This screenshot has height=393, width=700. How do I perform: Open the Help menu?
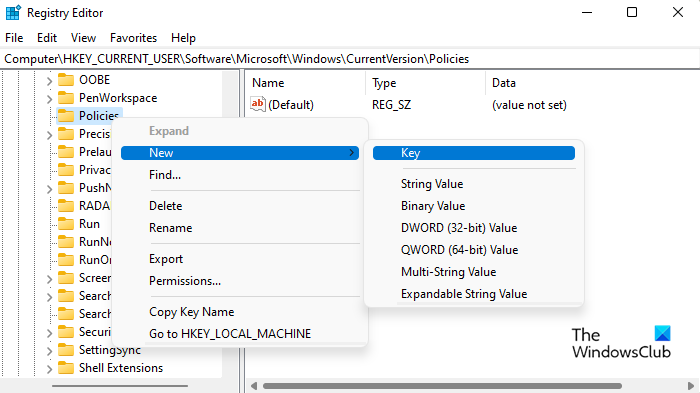coord(183,38)
